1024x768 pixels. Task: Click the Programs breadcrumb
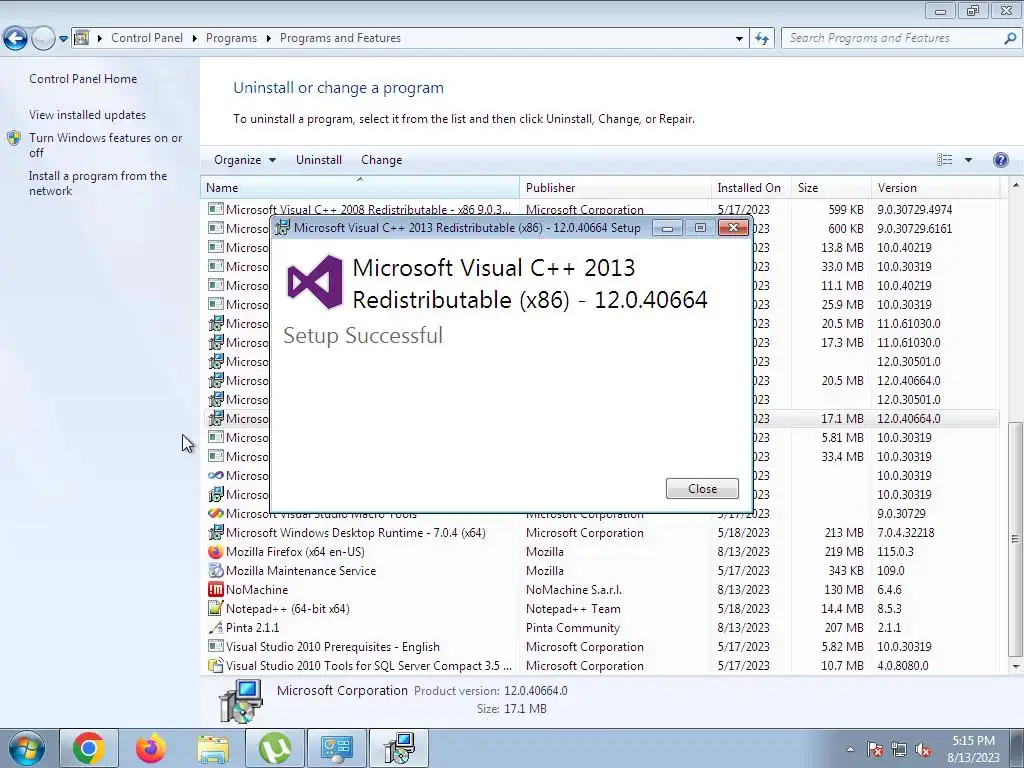231,39
